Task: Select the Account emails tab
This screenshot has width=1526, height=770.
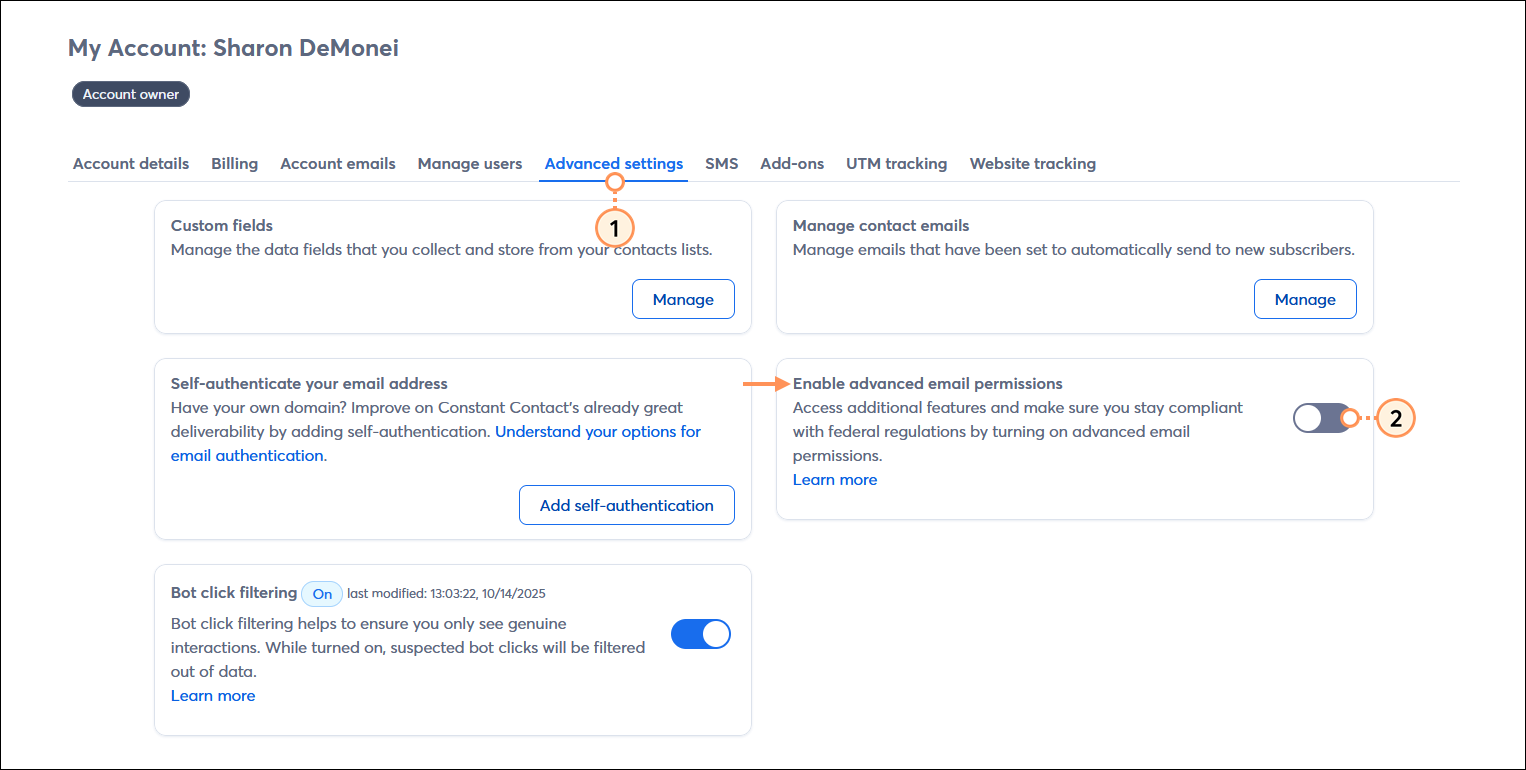Action: 337,163
